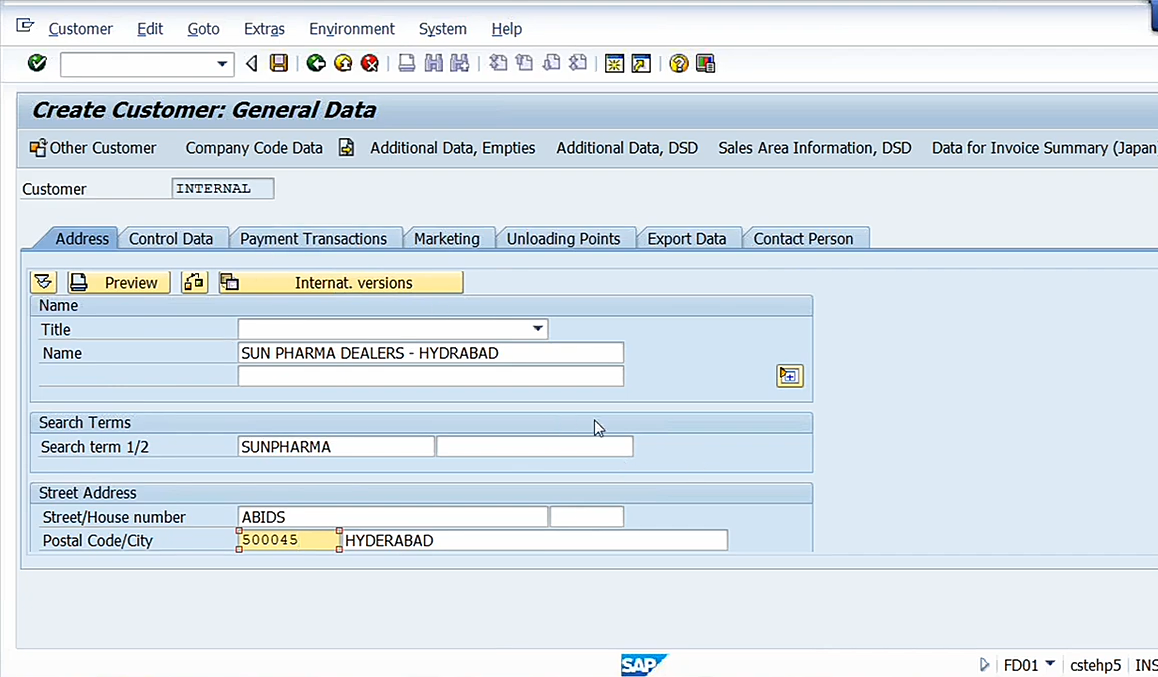The height and width of the screenshot is (677, 1158).
Task: Click the green checkmark Enter icon
Action: 37,63
